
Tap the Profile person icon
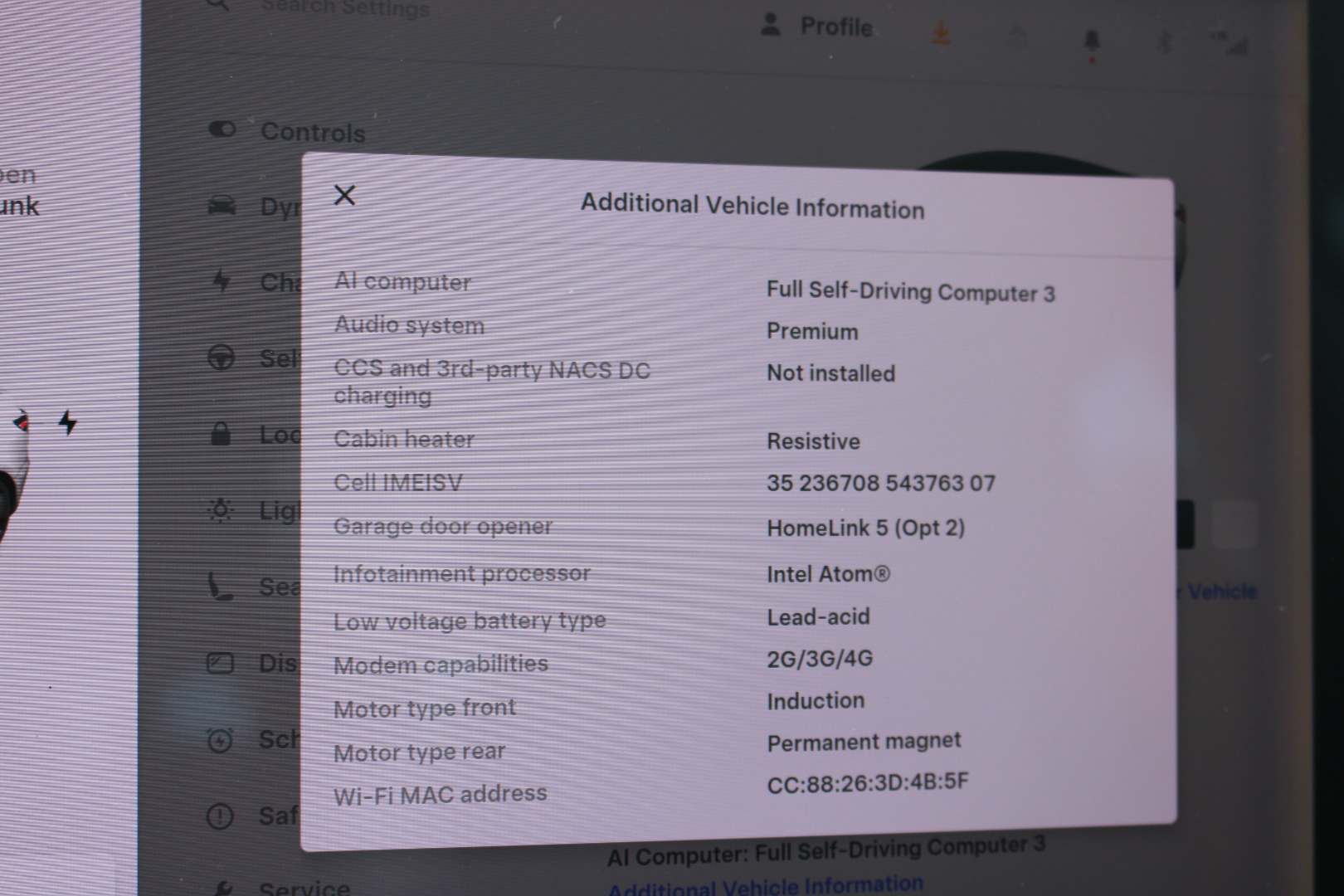click(771, 24)
